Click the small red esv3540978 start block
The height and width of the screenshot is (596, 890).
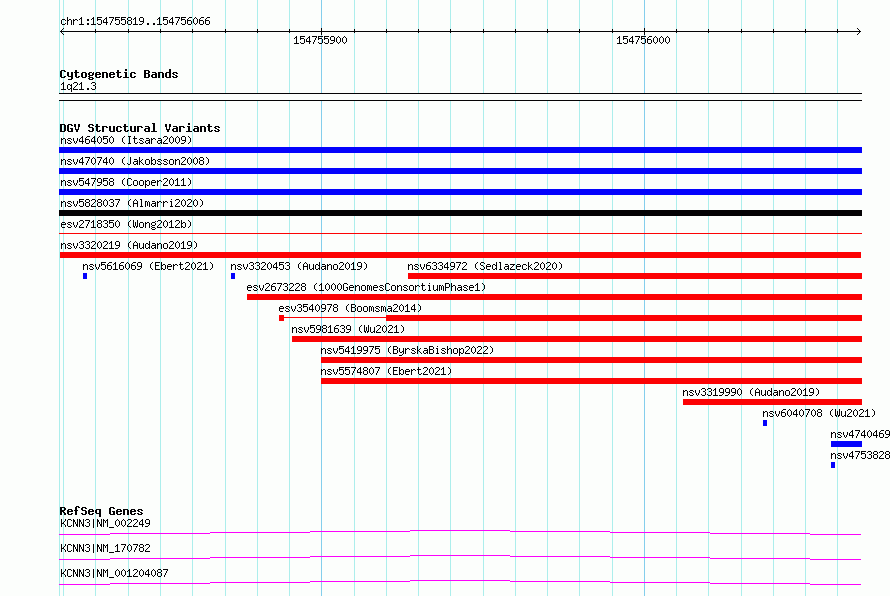click(282, 318)
